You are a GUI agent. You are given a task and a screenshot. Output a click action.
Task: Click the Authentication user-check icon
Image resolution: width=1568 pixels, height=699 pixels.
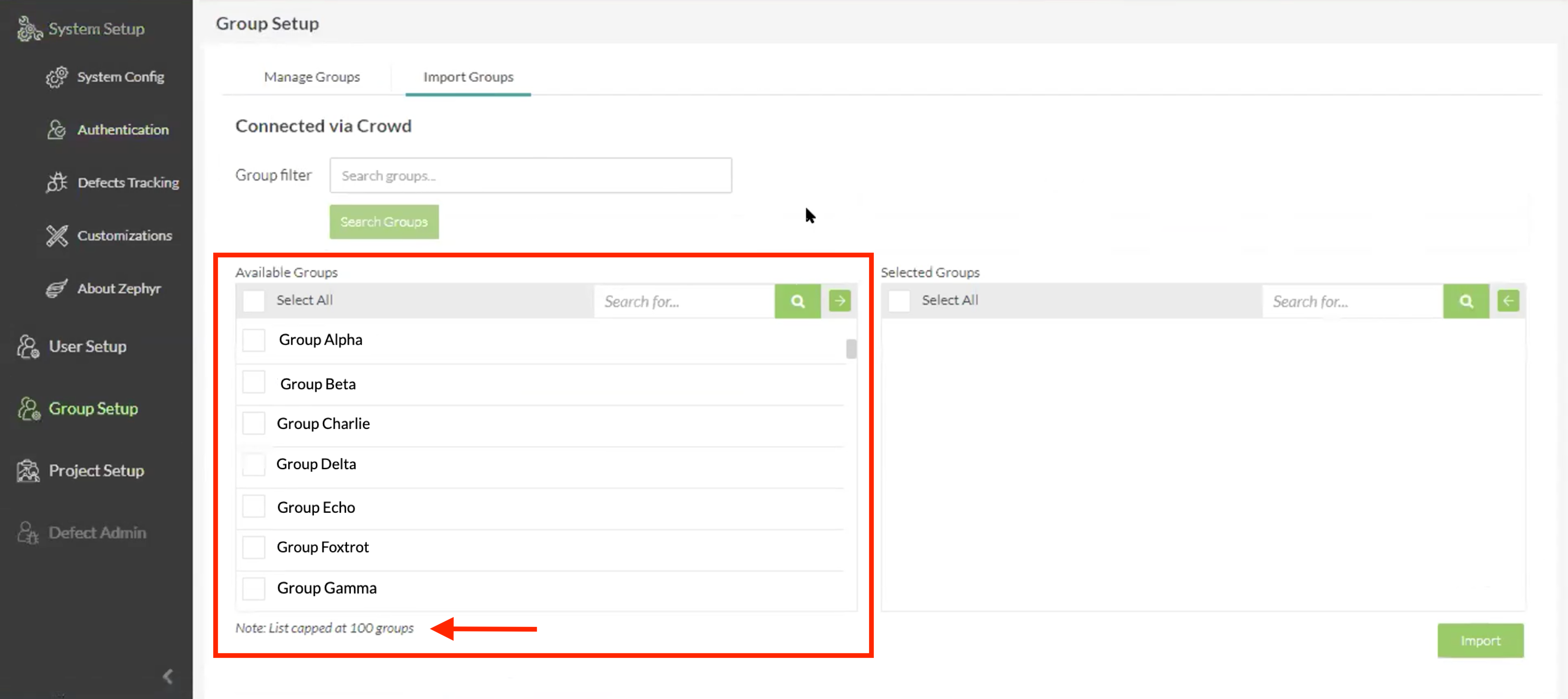pyautogui.click(x=57, y=129)
